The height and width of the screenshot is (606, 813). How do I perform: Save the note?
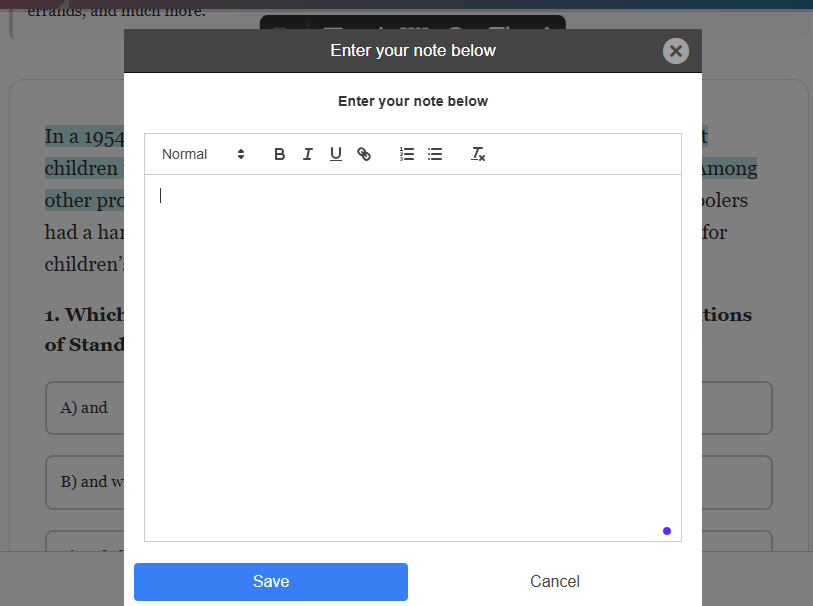[271, 582]
